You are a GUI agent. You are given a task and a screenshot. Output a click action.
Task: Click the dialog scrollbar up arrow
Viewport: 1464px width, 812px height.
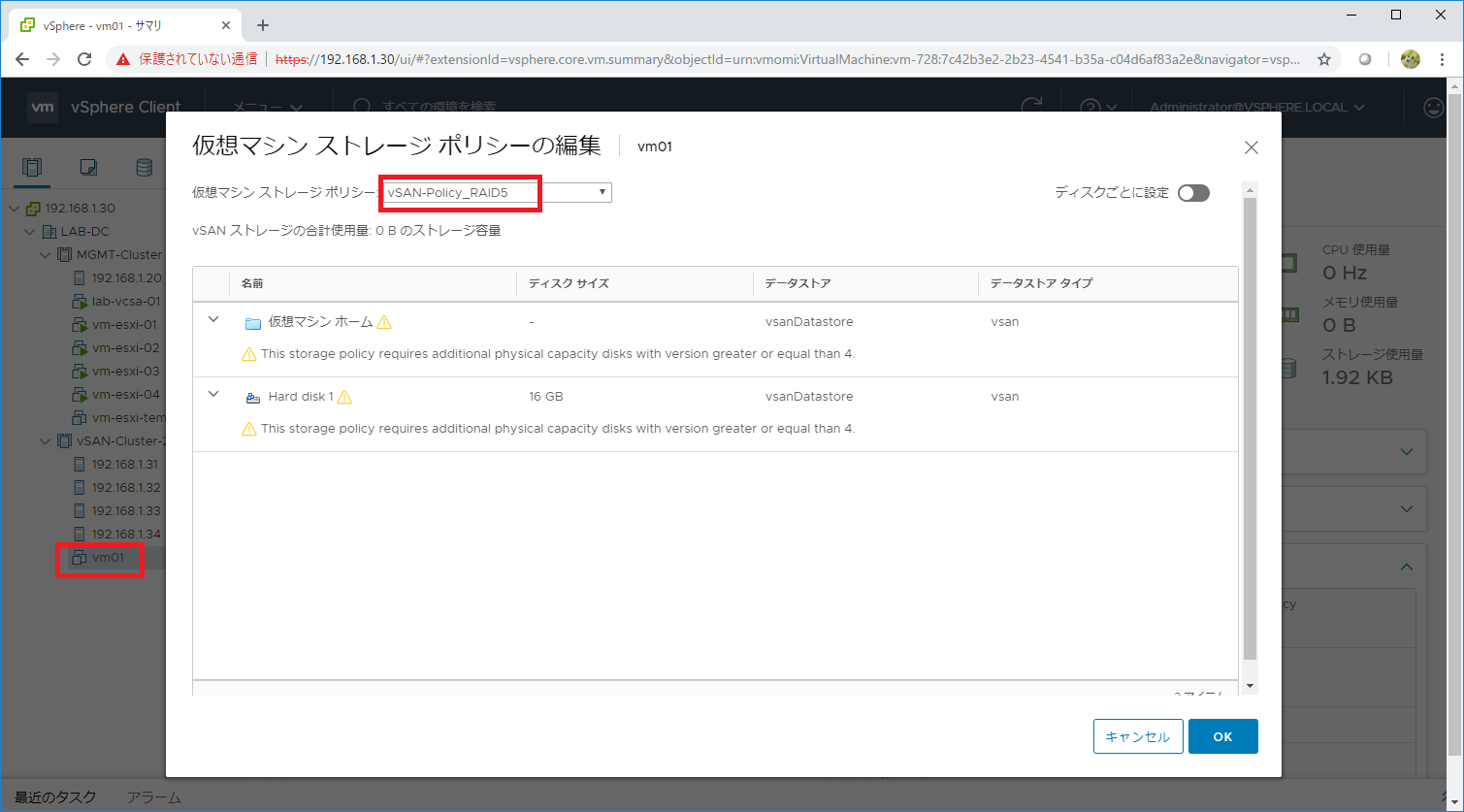(1250, 189)
